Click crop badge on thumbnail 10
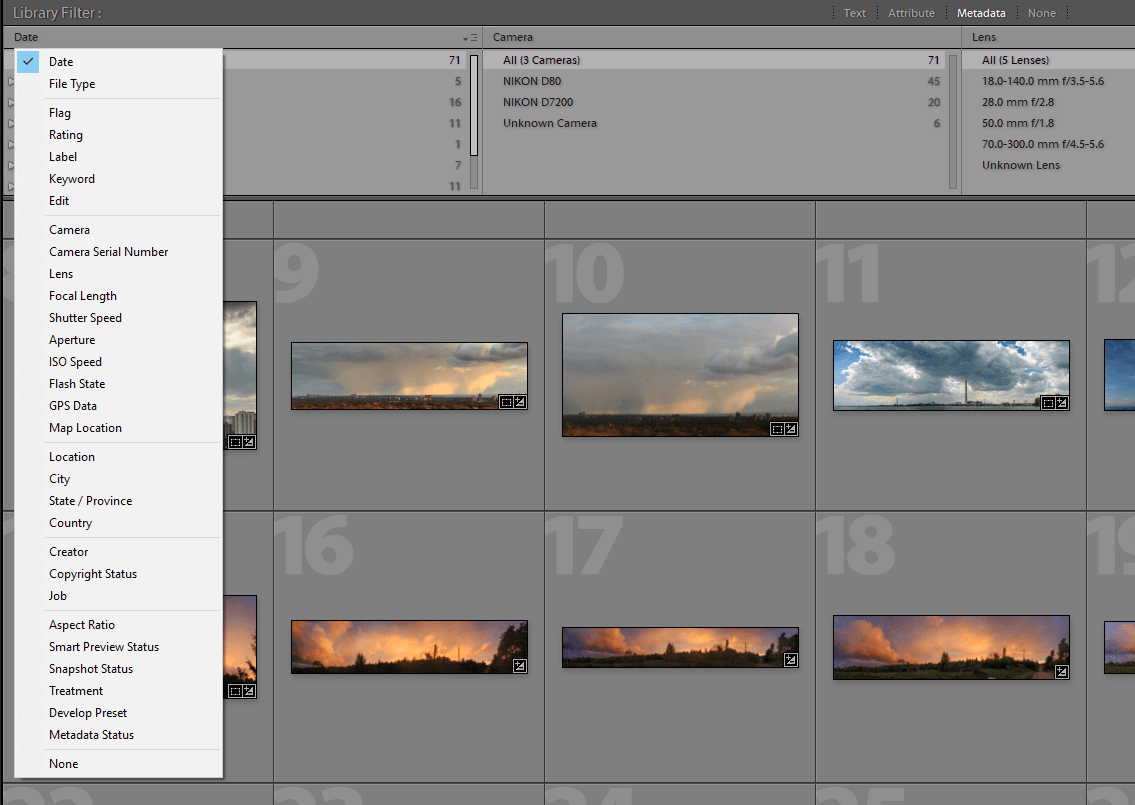Screen dimensions: 1135x805 [x=777, y=429]
